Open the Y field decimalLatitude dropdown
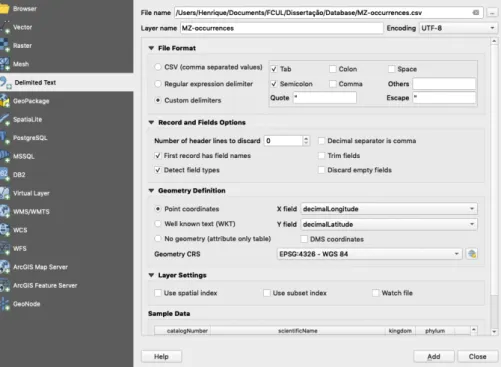The height and width of the screenshot is (367, 501). tap(389, 224)
